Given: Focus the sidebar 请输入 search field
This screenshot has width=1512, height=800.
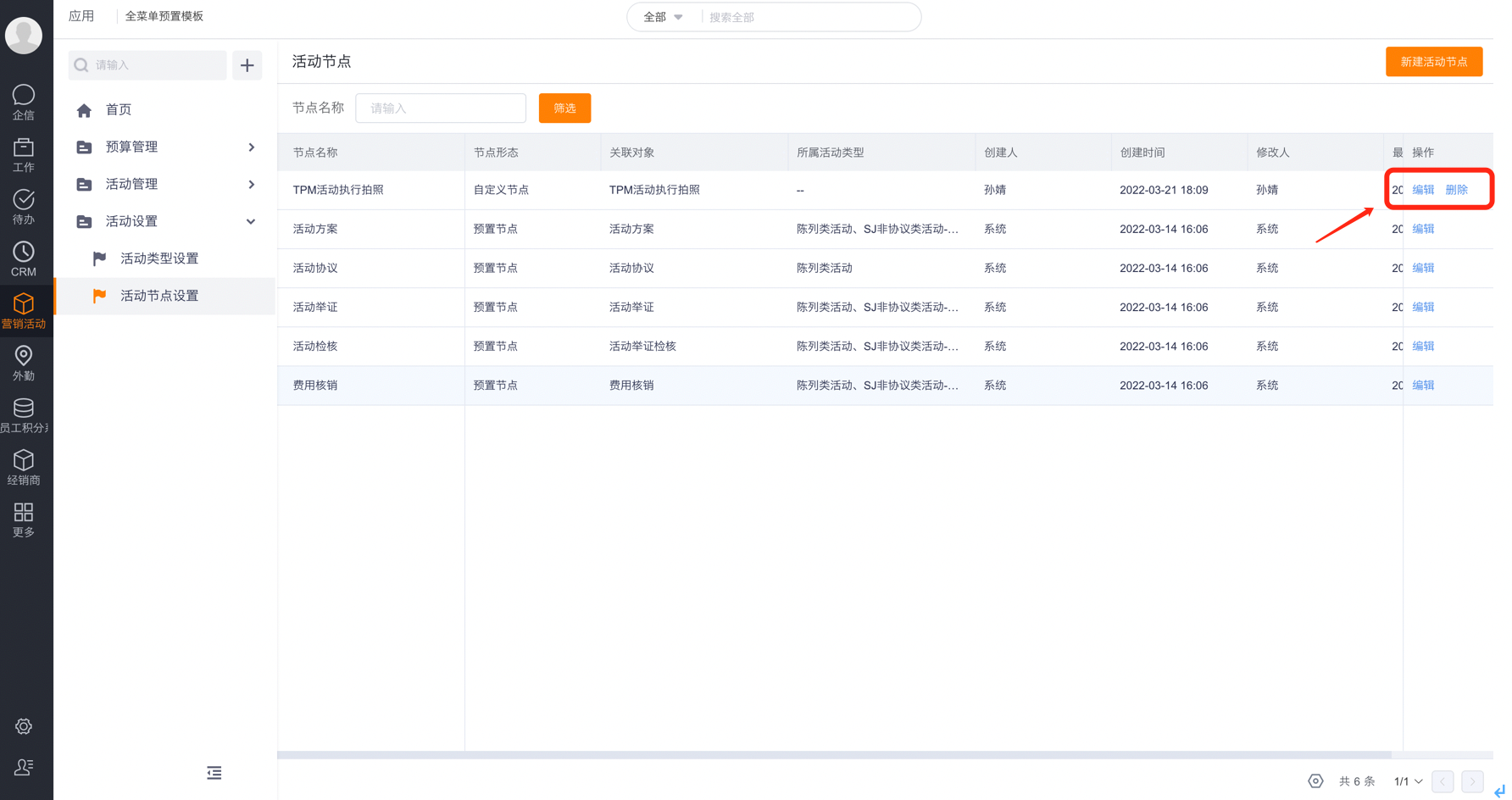Looking at the screenshot, I should 147,65.
